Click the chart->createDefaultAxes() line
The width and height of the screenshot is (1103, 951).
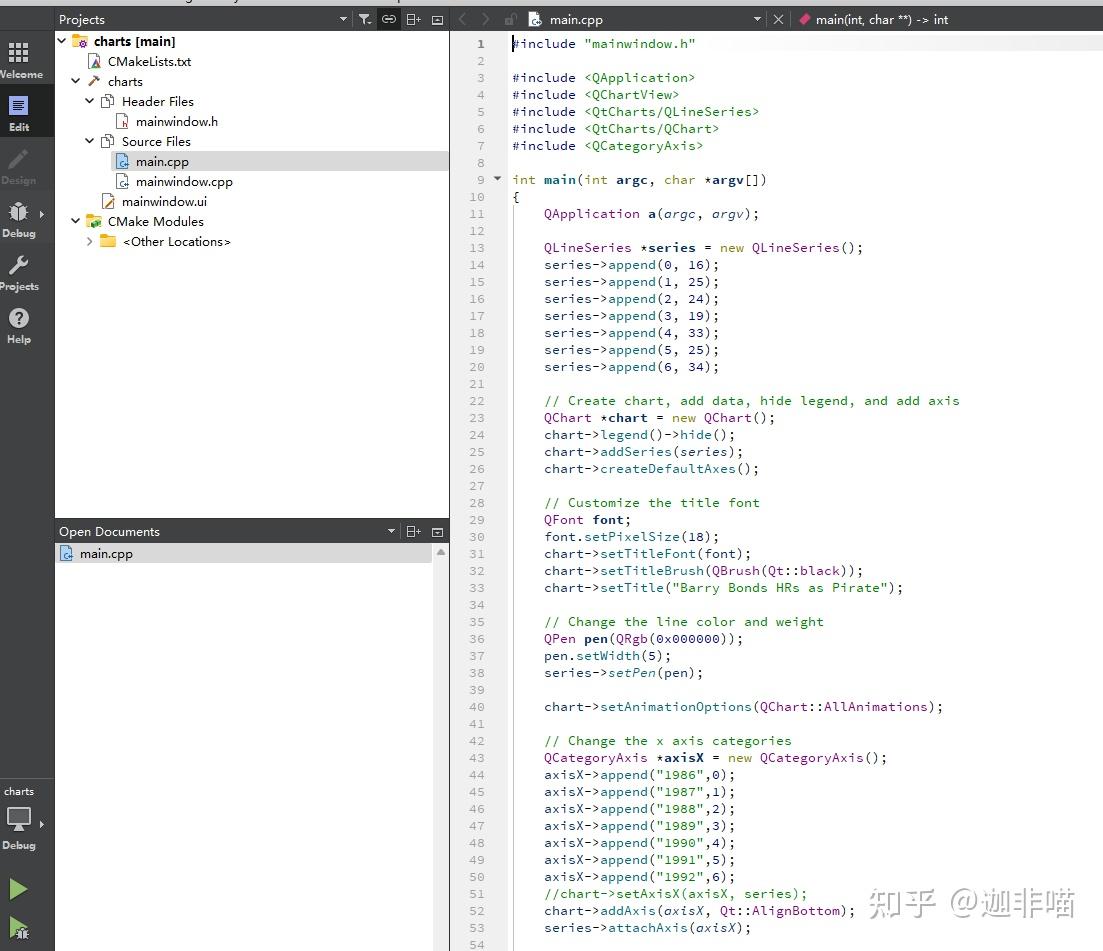point(651,468)
